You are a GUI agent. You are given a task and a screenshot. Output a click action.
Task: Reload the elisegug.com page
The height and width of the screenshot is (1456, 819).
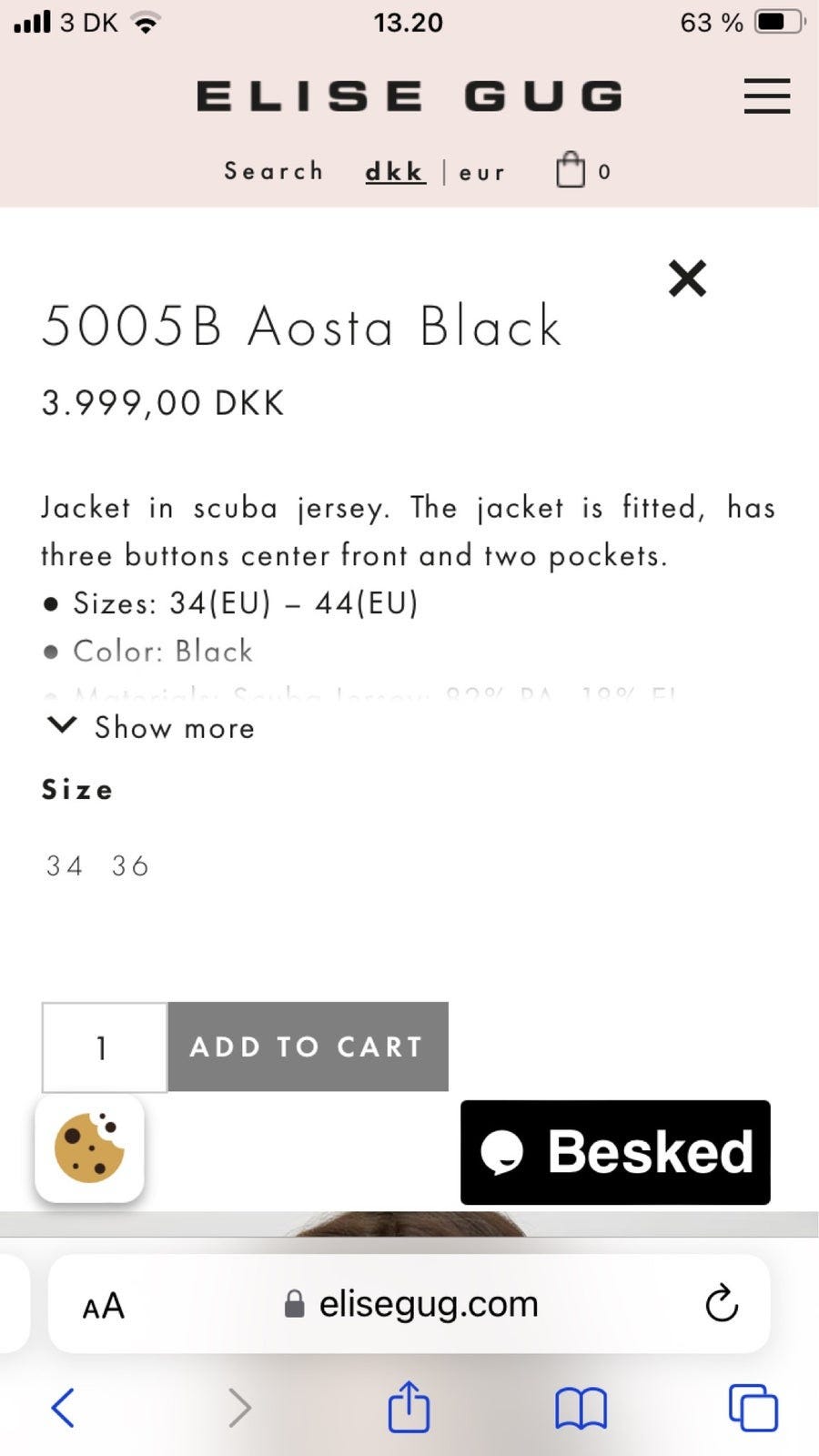721,1304
